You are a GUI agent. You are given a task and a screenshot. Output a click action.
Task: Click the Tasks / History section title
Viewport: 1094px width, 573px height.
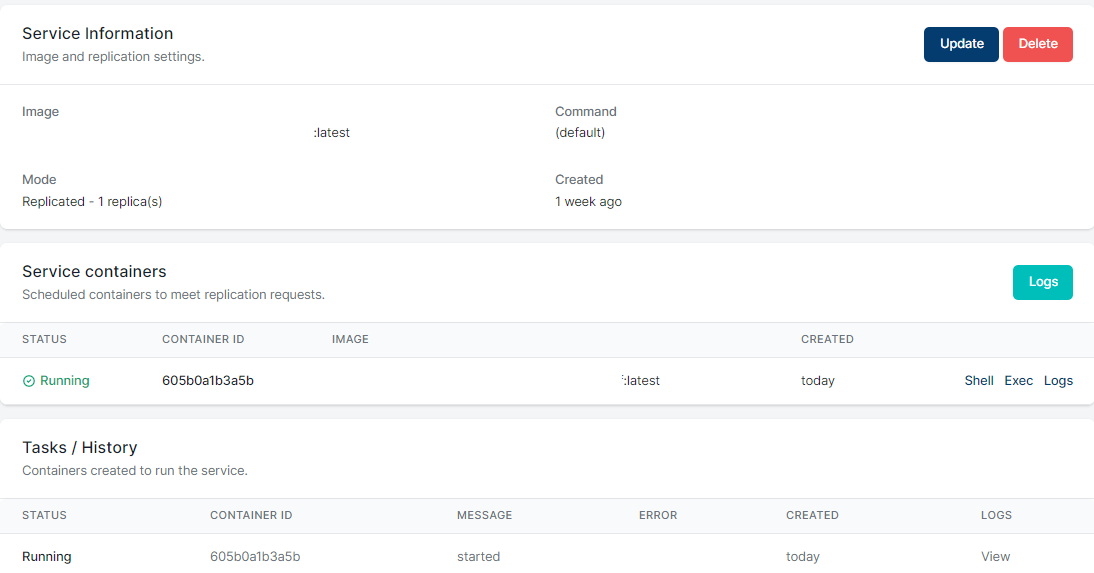pyautogui.click(x=80, y=447)
